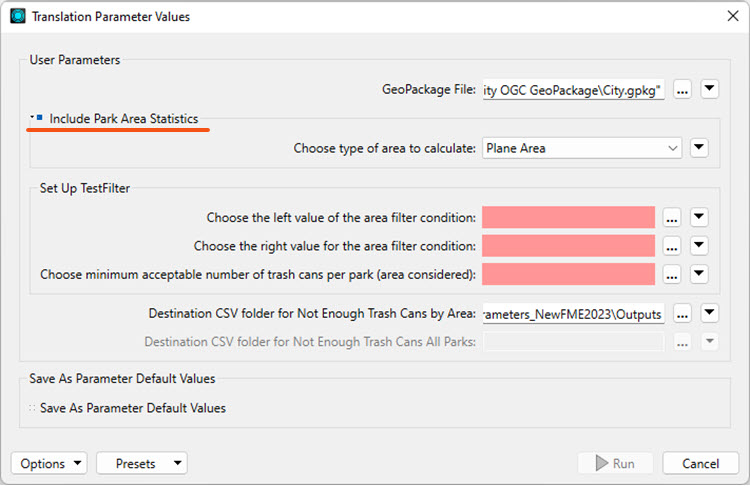Image resolution: width=750 pixels, height=486 pixels.
Task: Open the Presets menu button
Action: pyautogui.click(x=142, y=464)
